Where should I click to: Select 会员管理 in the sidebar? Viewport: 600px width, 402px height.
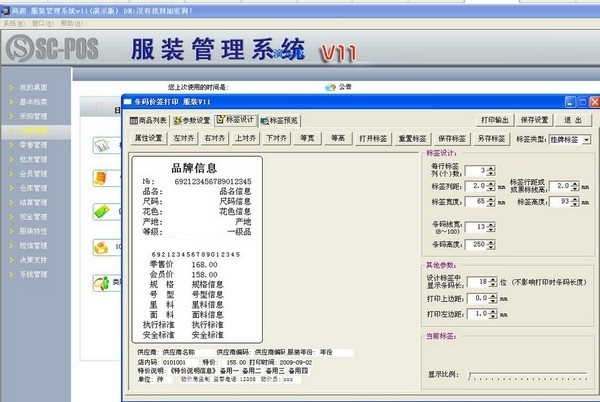pyautogui.click(x=33, y=174)
